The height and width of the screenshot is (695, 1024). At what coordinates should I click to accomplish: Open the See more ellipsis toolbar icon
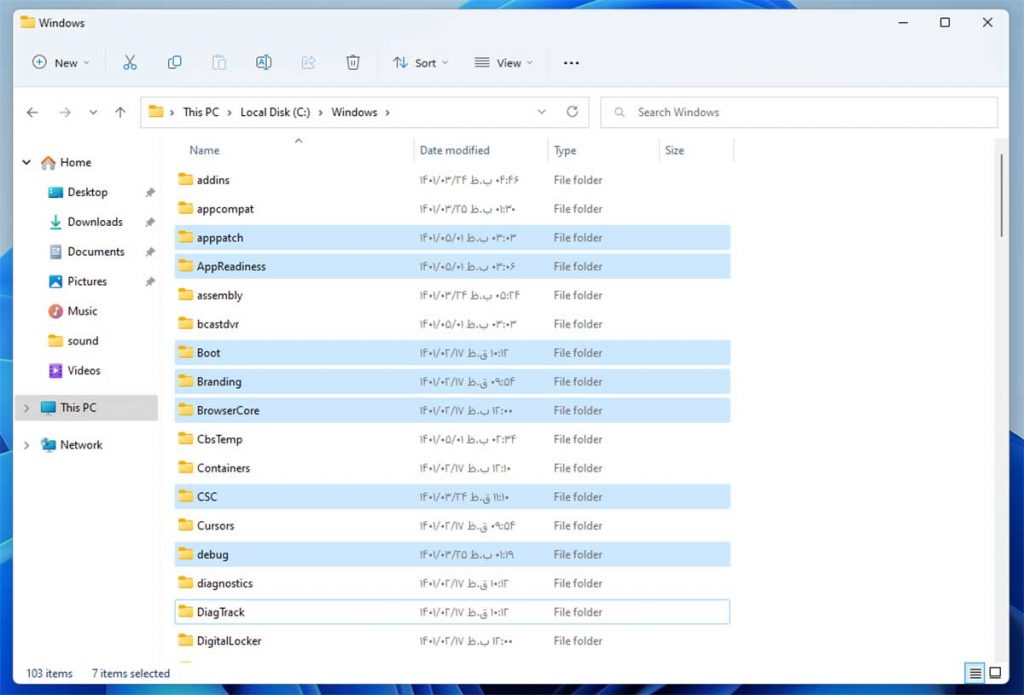tap(571, 62)
